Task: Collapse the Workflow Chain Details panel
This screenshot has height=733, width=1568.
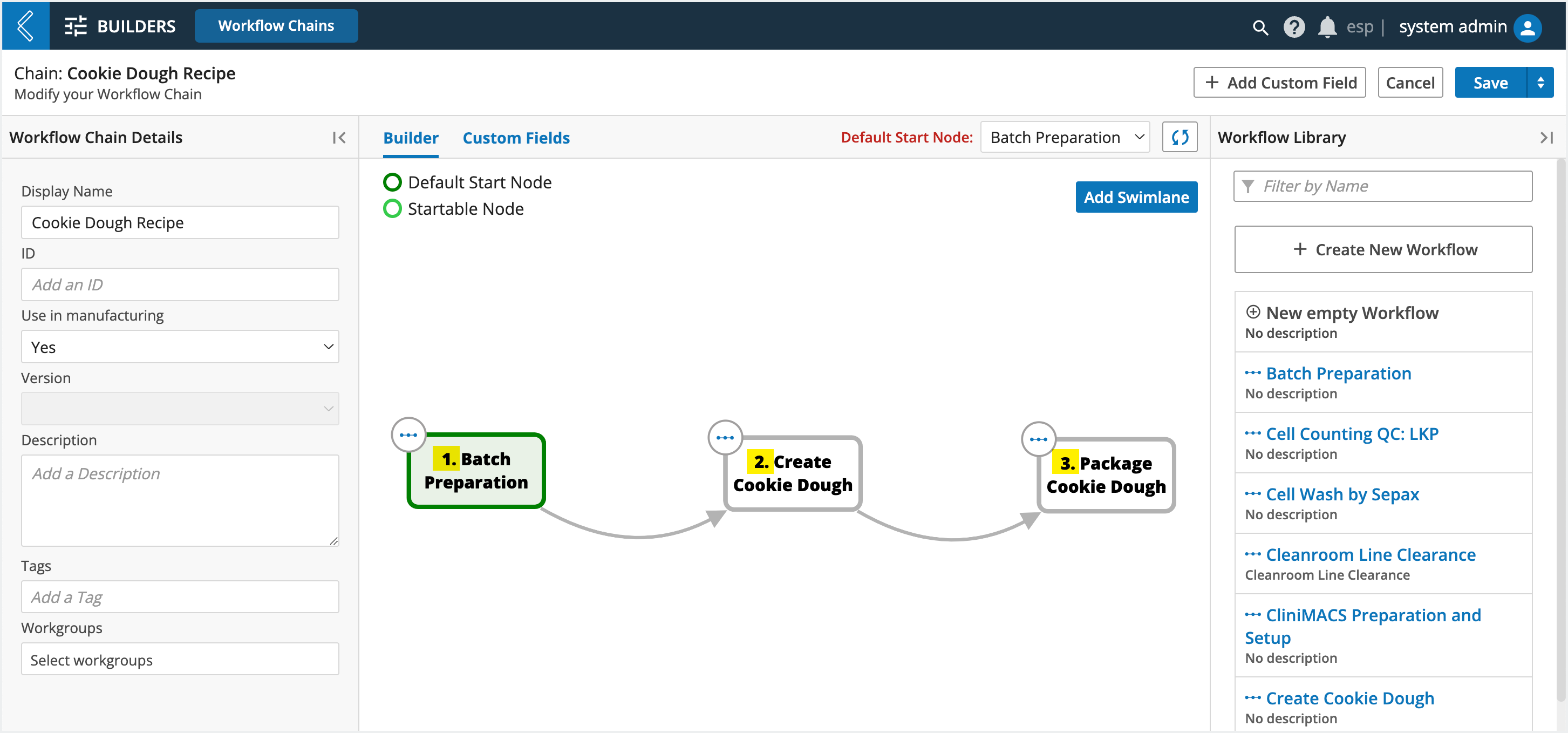Action: tap(339, 138)
